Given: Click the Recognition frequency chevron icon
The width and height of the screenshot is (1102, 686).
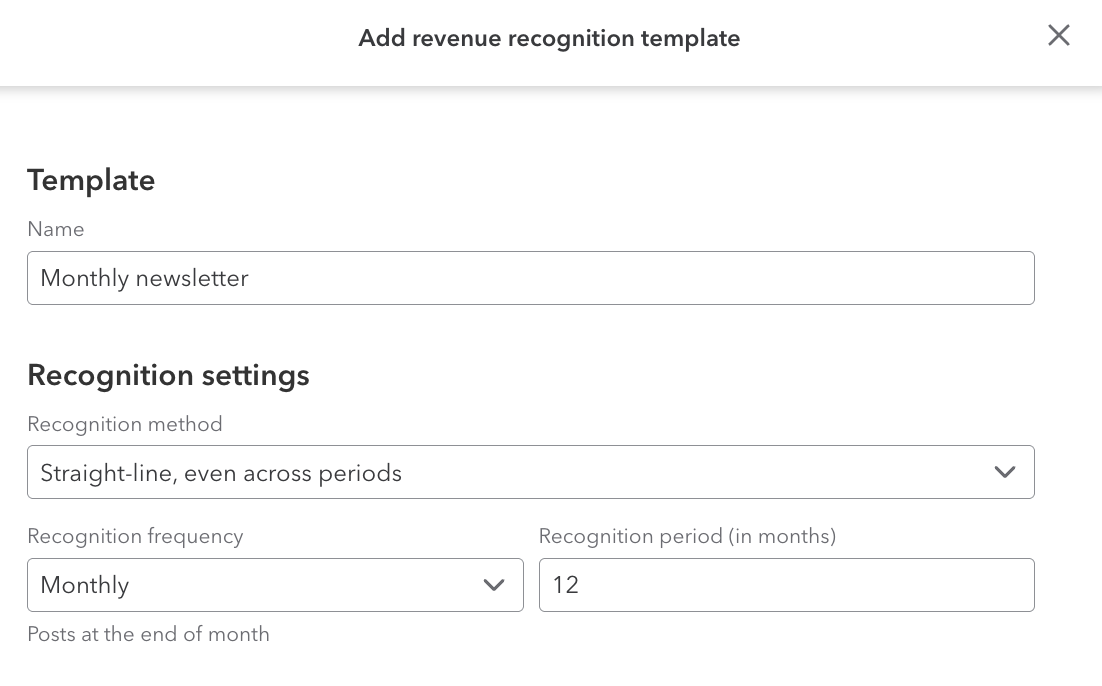Looking at the screenshot, I should (494, 585).
